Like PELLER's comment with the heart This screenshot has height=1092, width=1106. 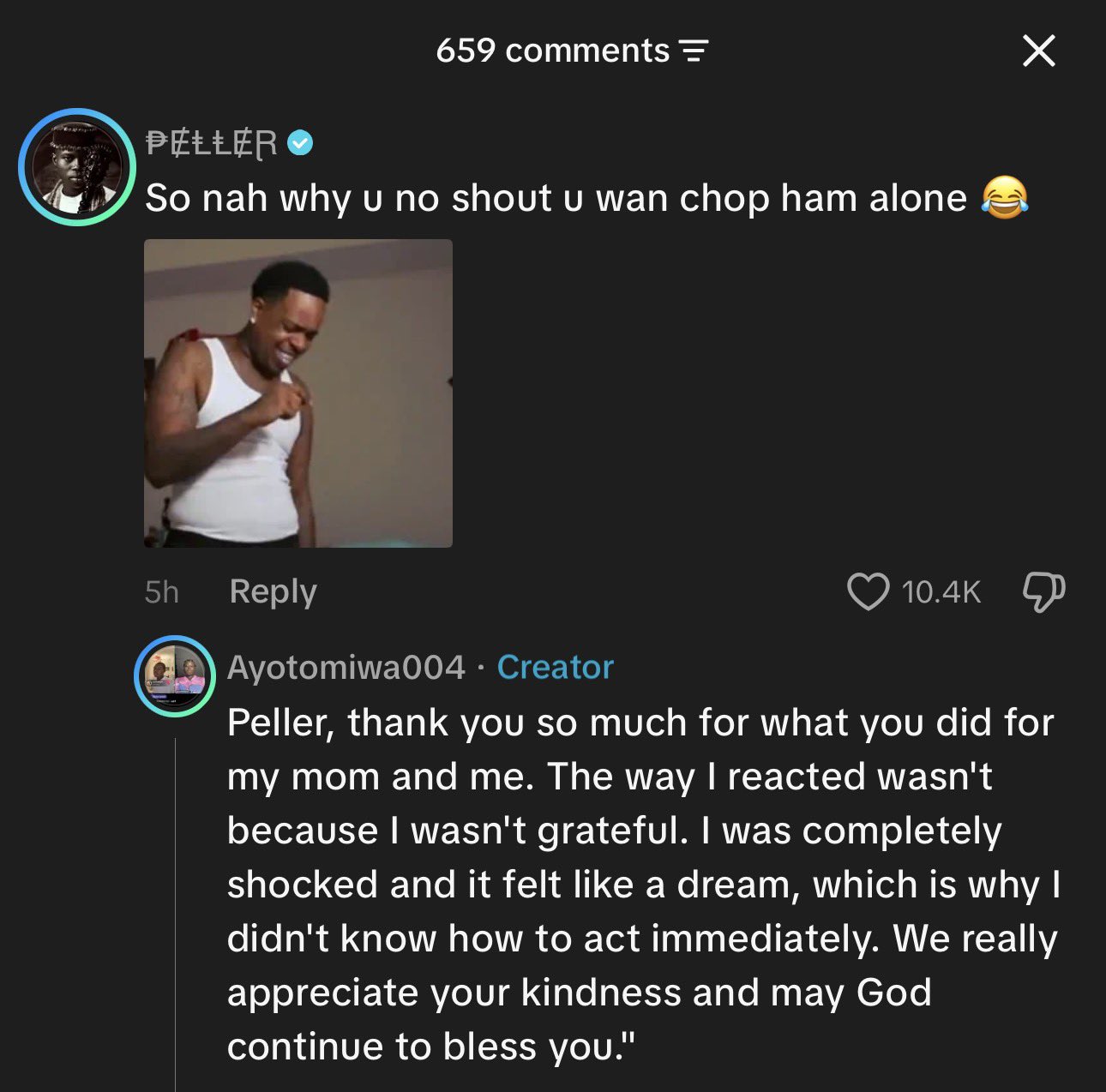[x=869, y=591]
